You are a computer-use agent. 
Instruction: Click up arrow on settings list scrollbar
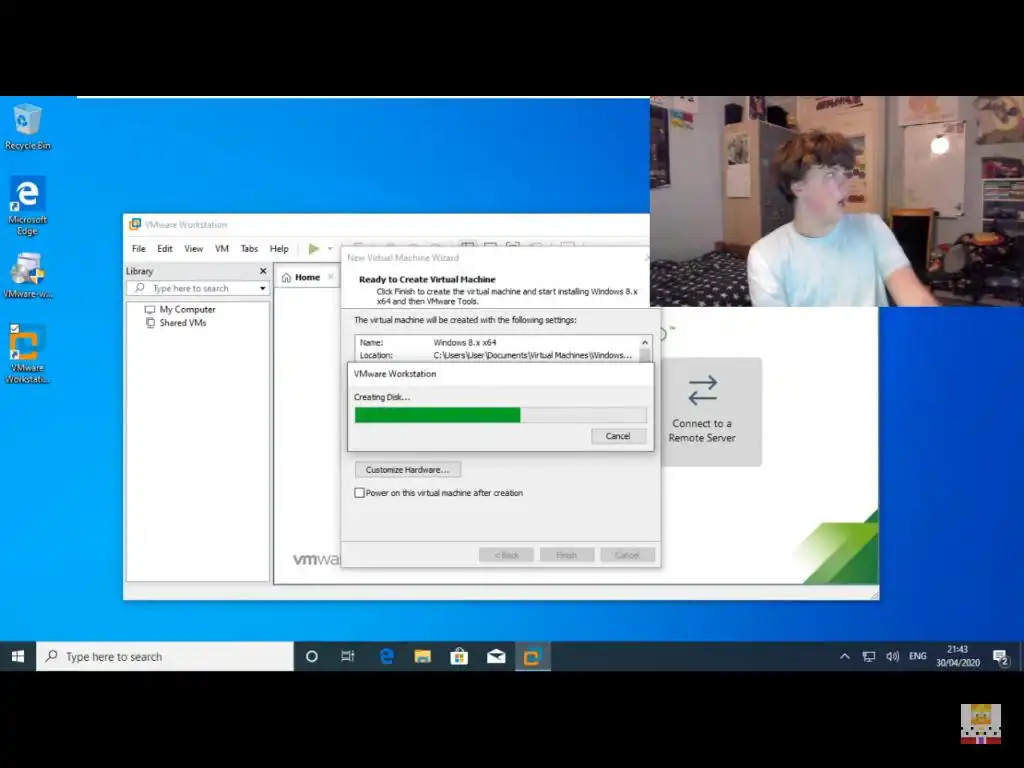click(x=645, y=342)
